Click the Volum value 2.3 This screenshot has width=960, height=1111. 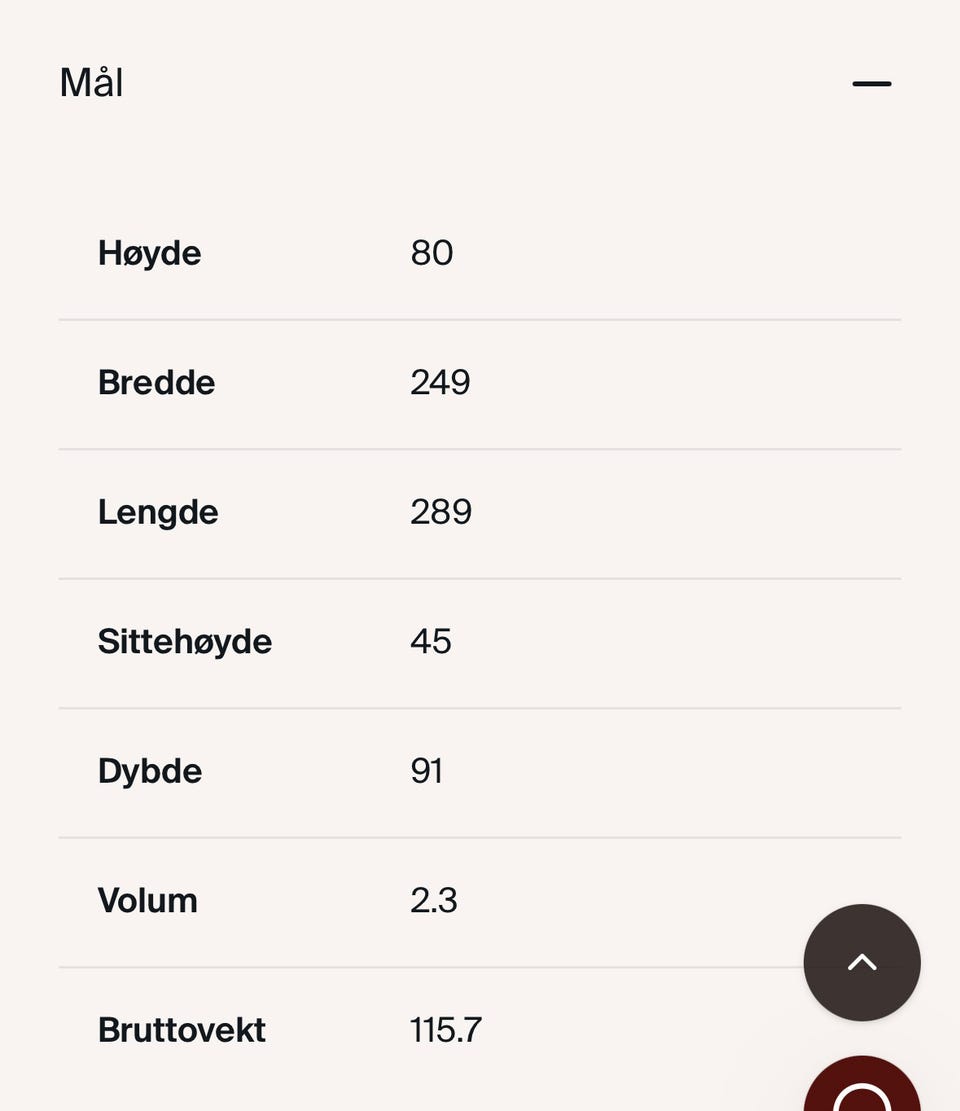click(x=434, y=901)
